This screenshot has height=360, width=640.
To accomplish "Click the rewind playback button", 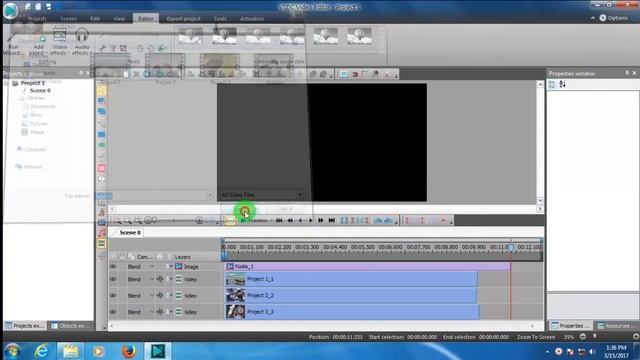I will click(290, 220).
